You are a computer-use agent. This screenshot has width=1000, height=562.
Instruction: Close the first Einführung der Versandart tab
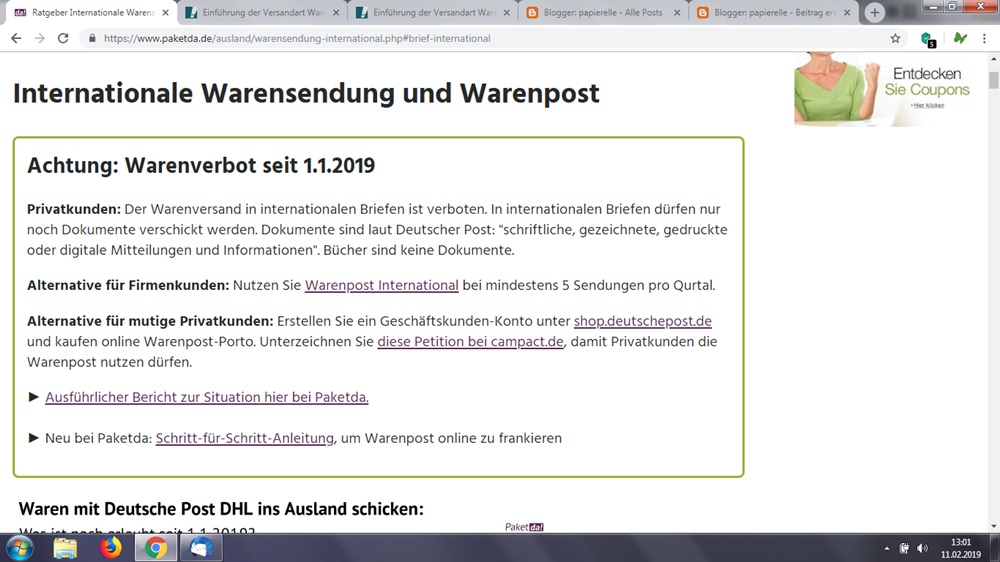pos(336,13)
